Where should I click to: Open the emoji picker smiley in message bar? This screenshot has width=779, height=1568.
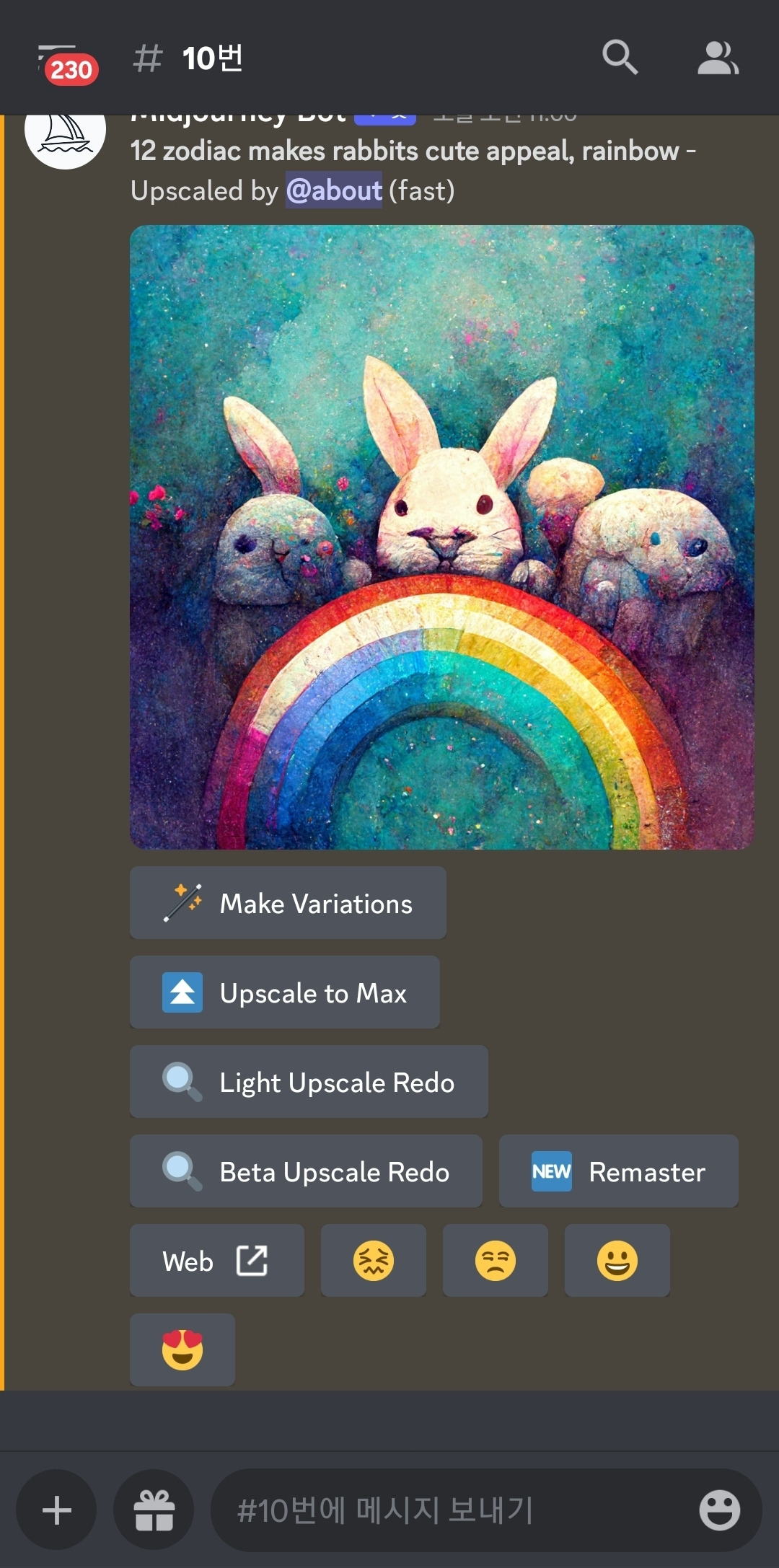[719, 1510]
